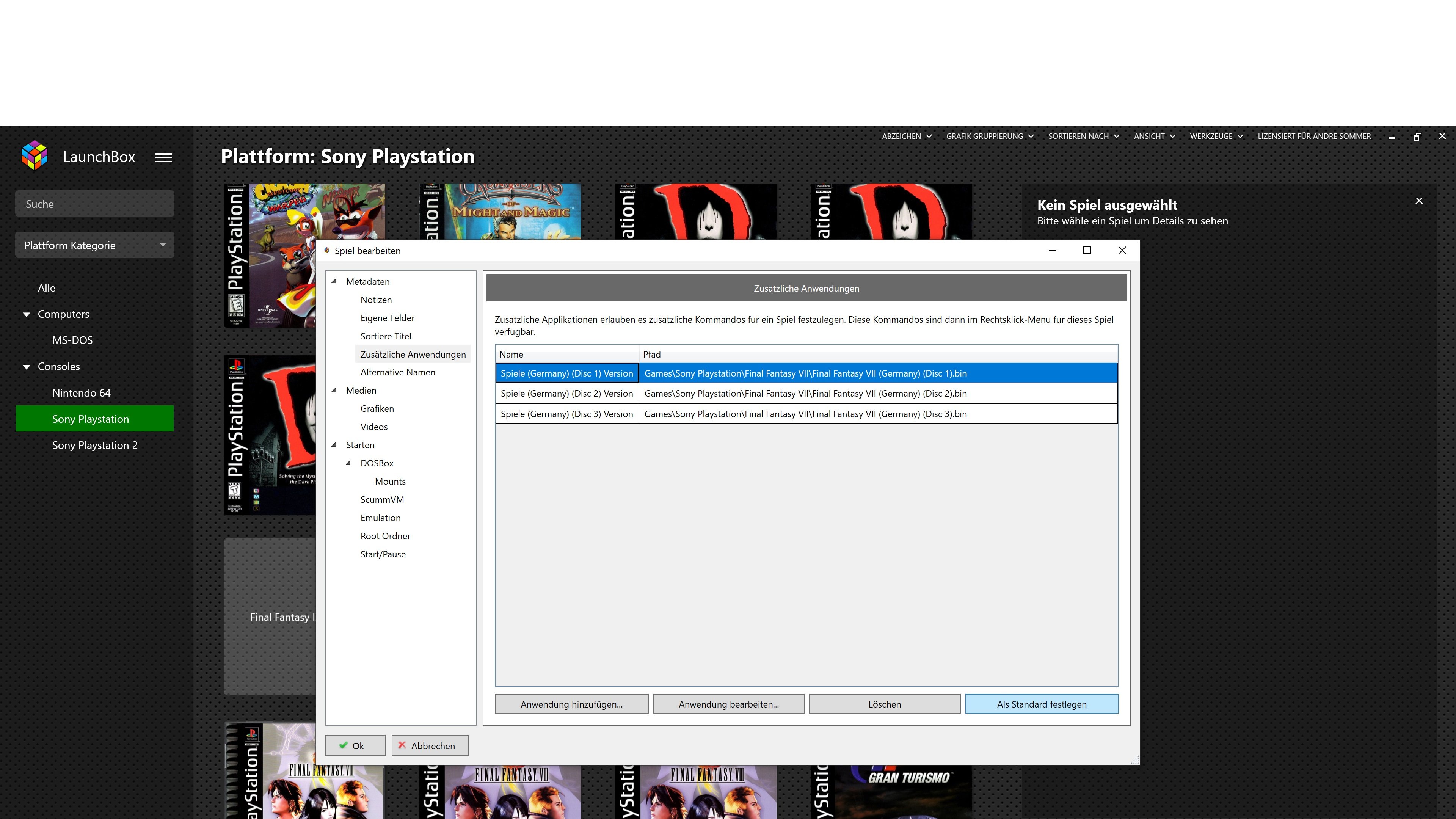Screen dimensions: 1456x819
Task: Collapse the DOSBox tree node arrow
Action: pos(348,463)
